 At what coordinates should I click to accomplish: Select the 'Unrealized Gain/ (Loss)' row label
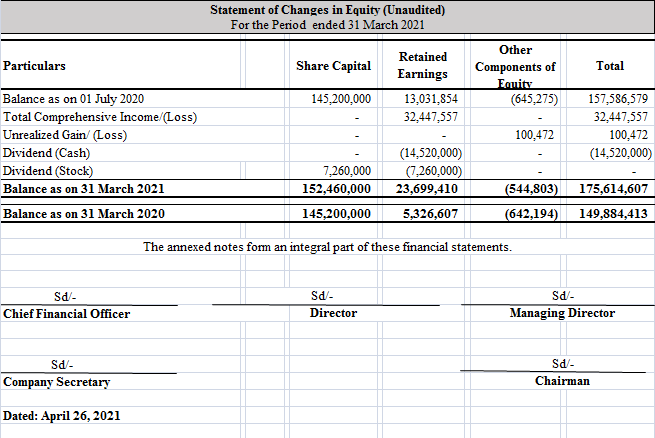(x=66, y=135)
